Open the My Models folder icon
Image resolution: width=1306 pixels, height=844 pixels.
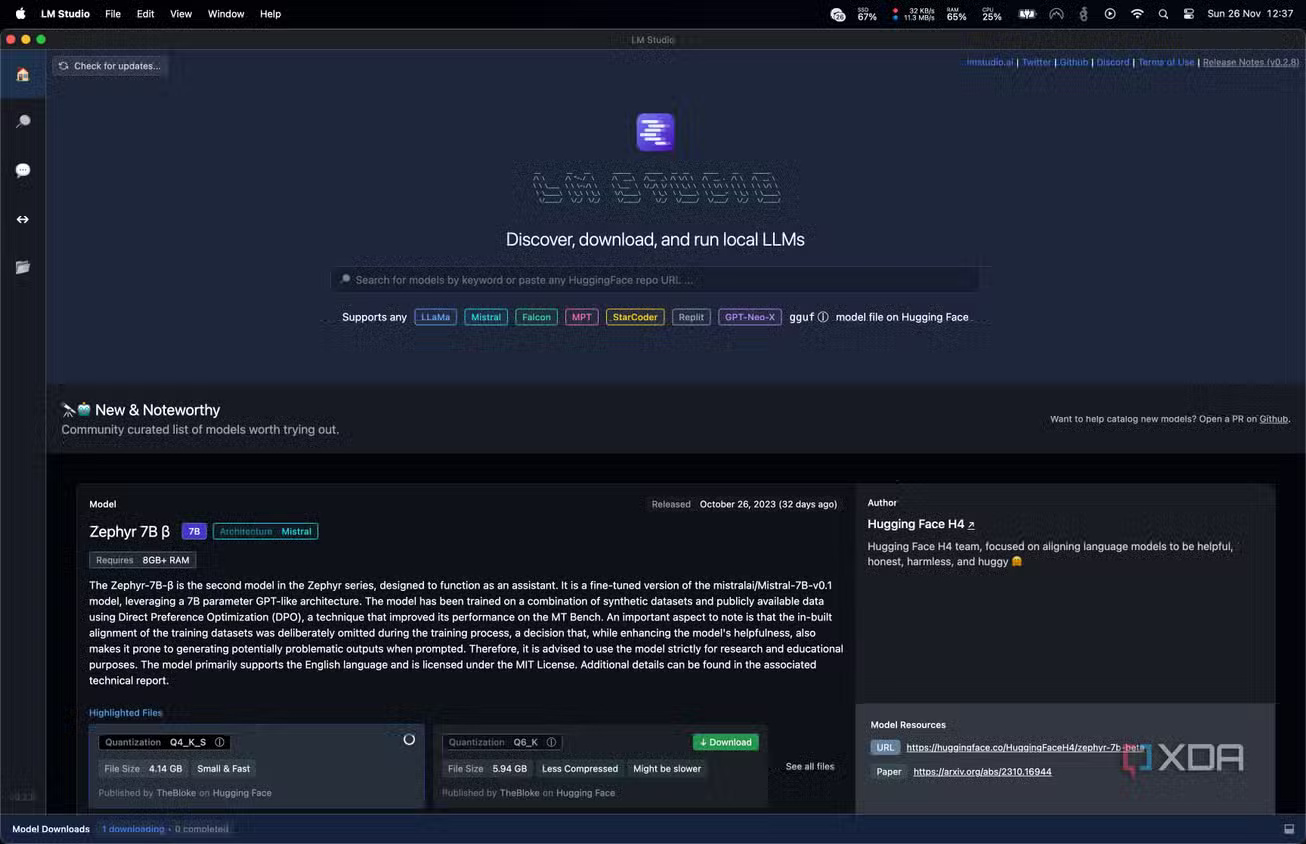pyautogui.click(x=22, y=267)
